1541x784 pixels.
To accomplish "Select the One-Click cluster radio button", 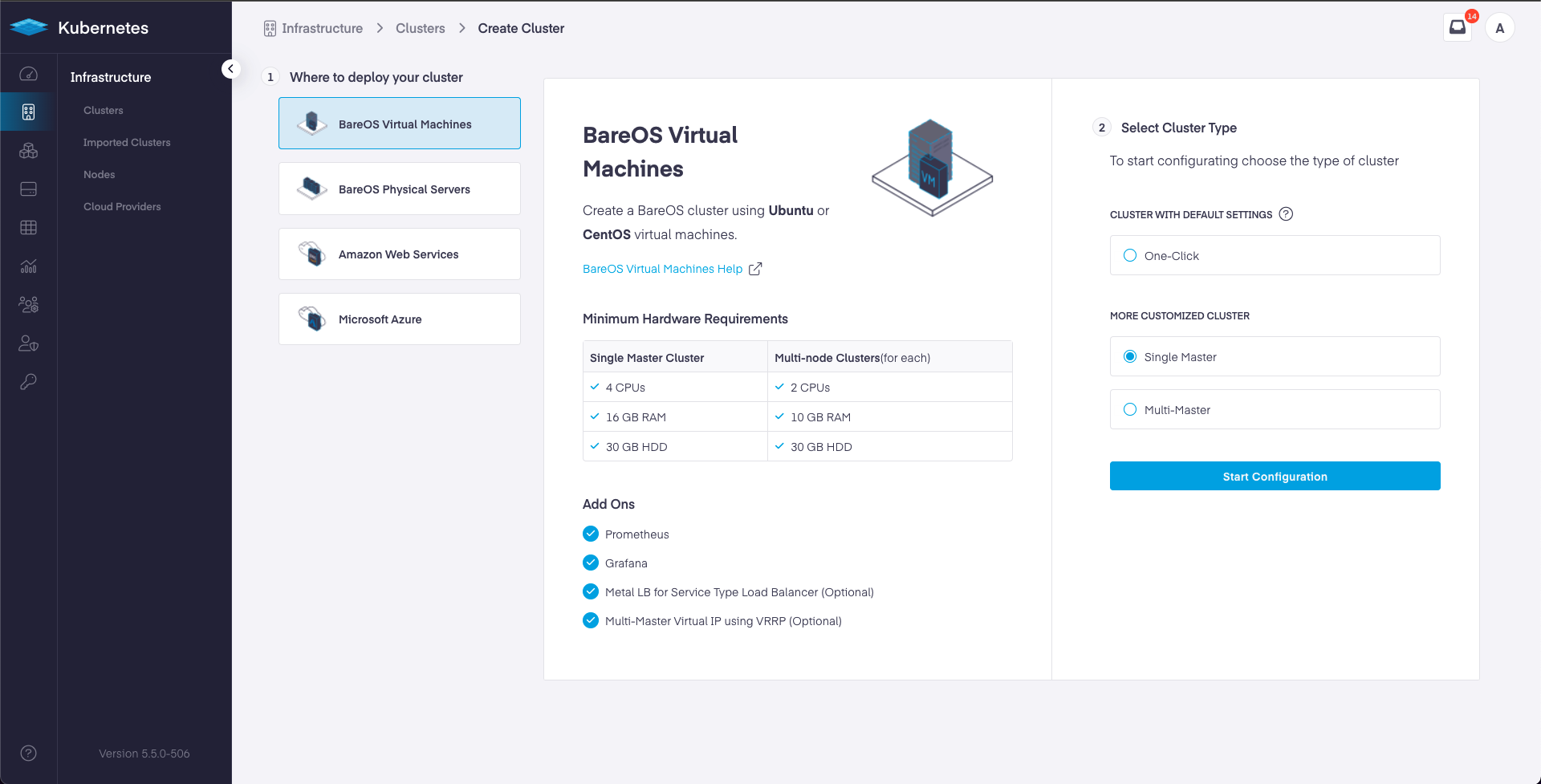I will tap(1130, 254).
